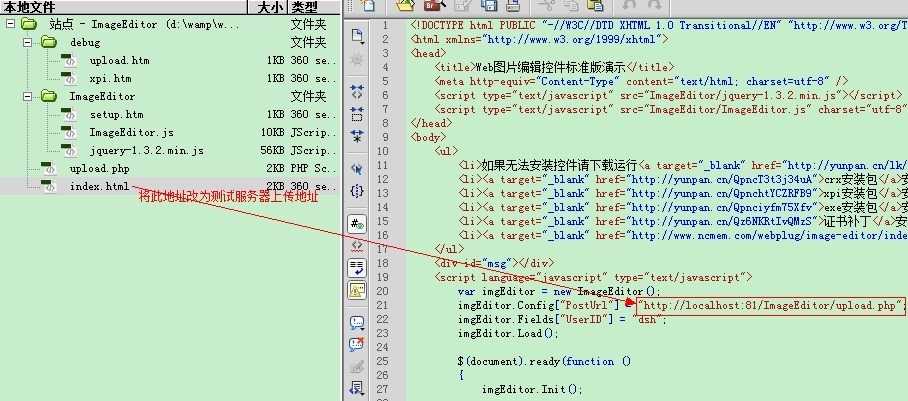
Task: Click the Wrap Tag pencil icon
Action: (x=357, y=366)
